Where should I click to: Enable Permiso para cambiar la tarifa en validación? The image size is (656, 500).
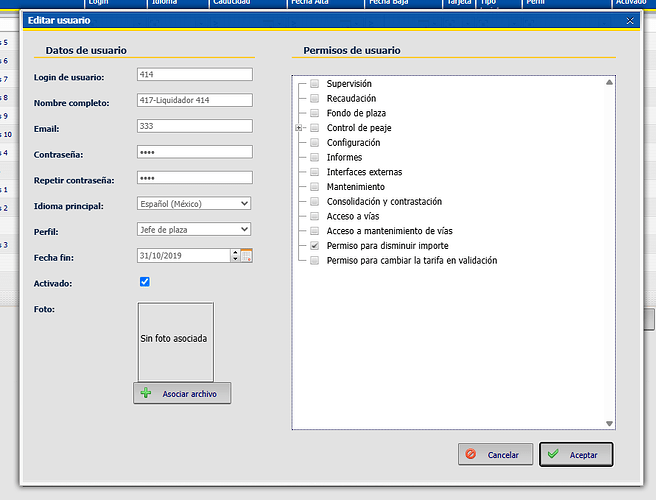click(x=315, y=260)
